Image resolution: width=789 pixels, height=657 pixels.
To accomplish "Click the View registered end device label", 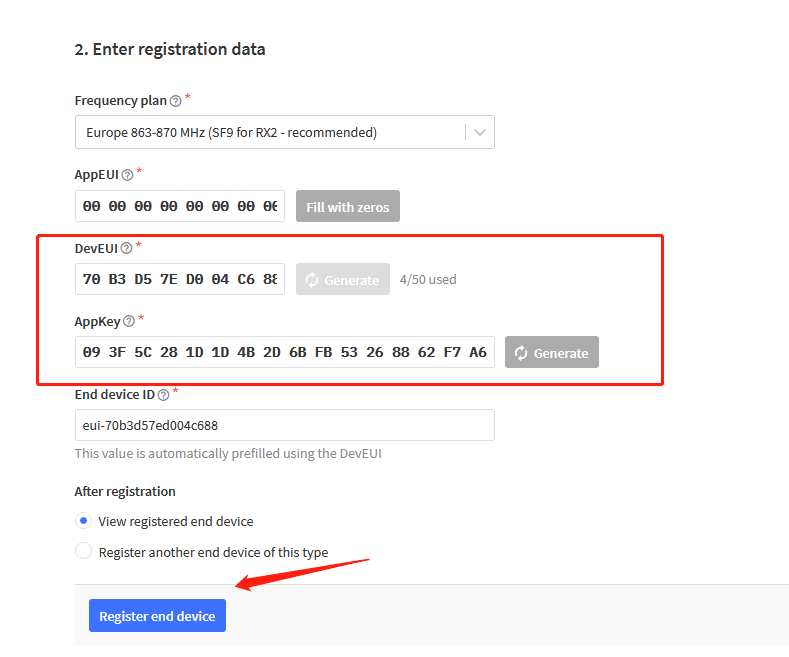I will pos(176,521).
